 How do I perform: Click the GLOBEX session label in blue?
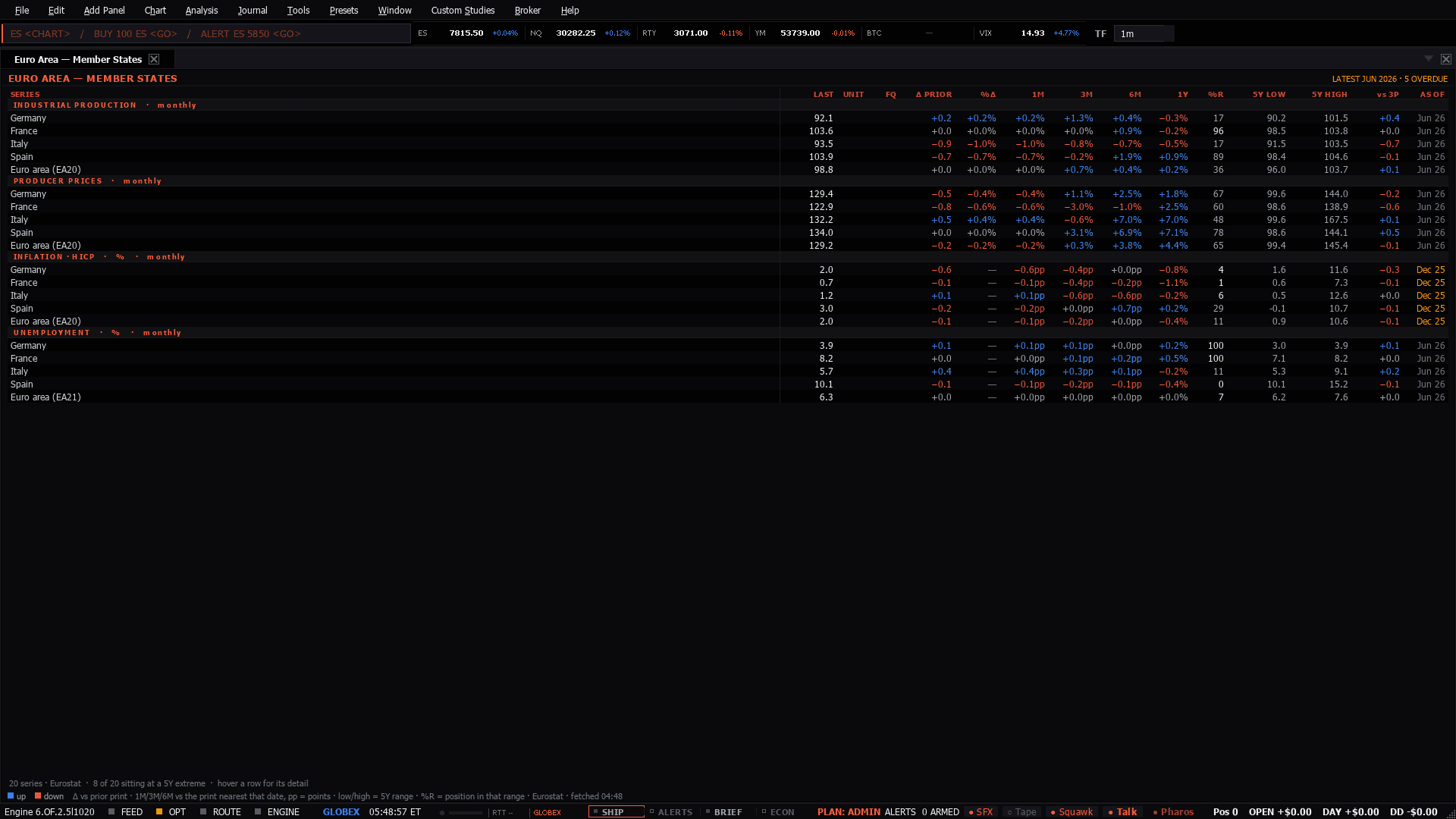click(x=341, y=811)
